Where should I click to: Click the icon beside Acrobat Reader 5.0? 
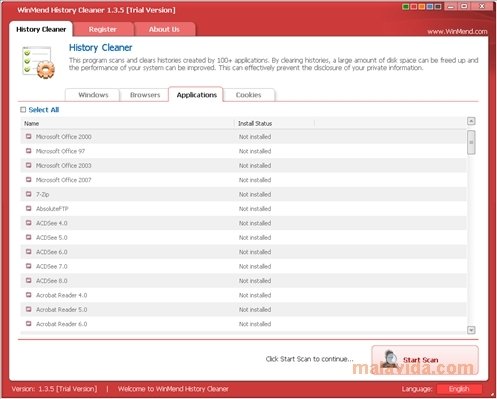point(29,309)
